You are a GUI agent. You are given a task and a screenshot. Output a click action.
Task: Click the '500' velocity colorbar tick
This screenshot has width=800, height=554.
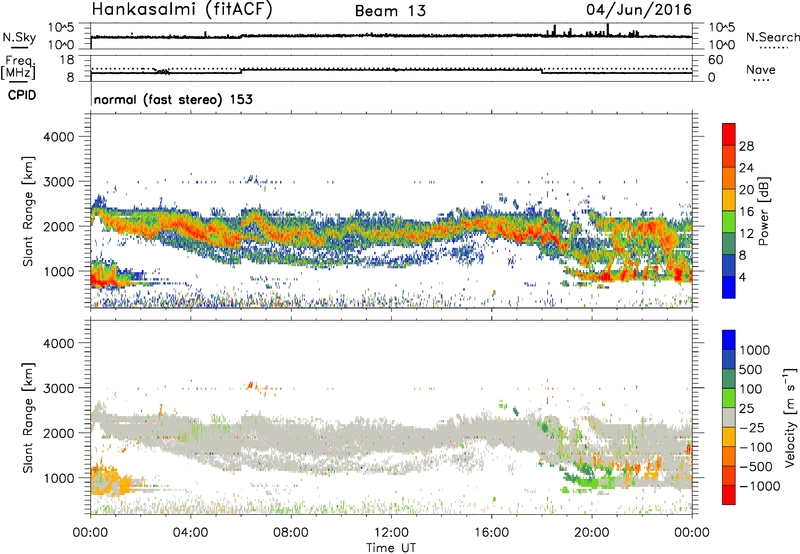[751, 369]
